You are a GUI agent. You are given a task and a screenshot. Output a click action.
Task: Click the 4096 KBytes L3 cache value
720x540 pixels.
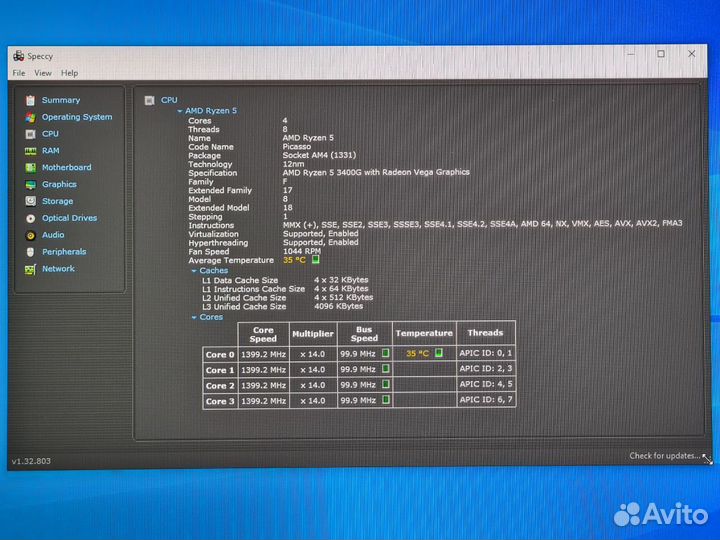tap(338, 306)
